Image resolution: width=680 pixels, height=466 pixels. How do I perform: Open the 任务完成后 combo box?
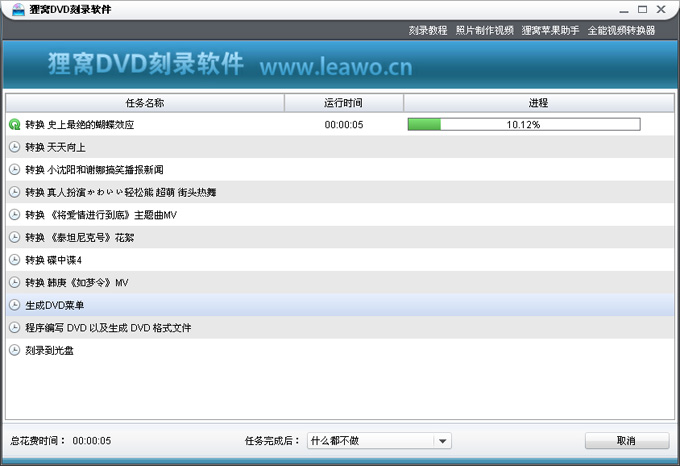point(379,441)
